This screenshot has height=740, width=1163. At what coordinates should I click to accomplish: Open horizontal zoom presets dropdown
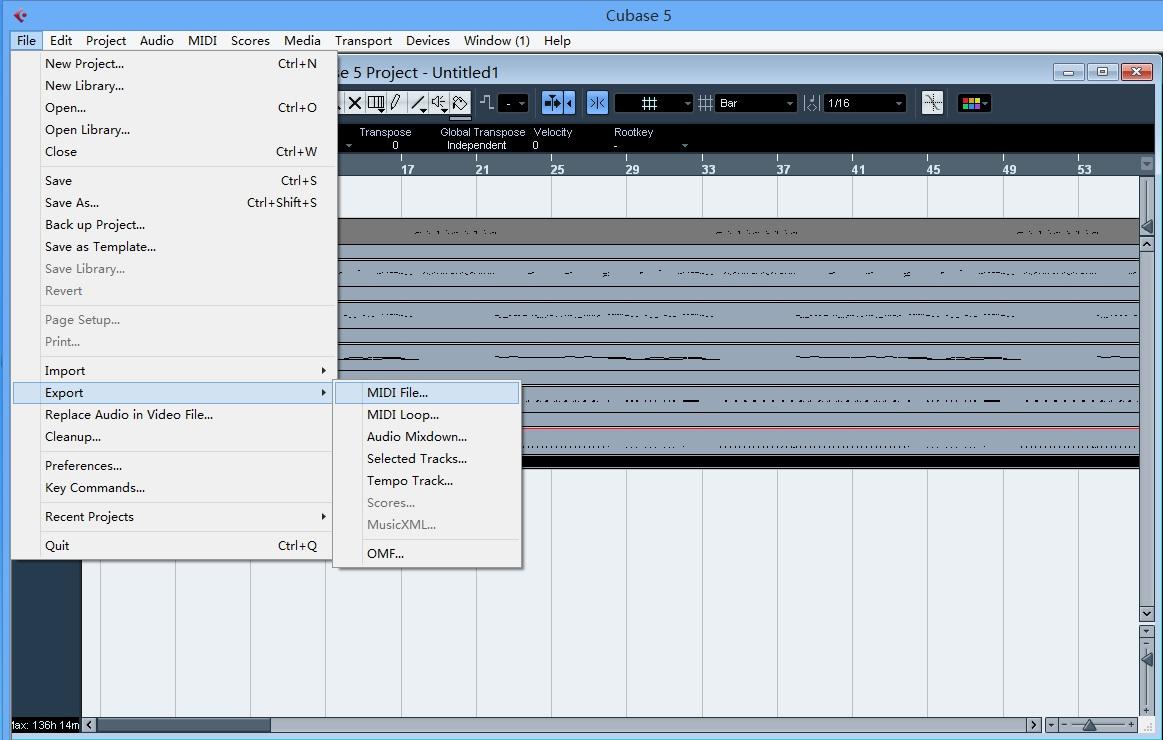1051,724
